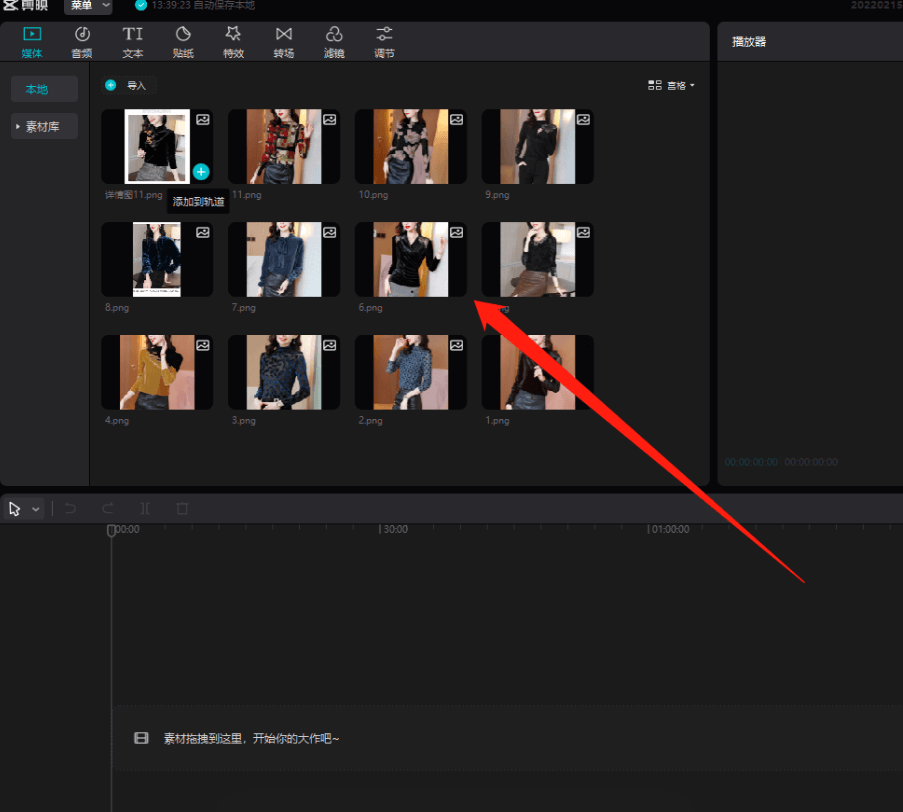Select the 2.png thumbnail

(x=411, y=372)
